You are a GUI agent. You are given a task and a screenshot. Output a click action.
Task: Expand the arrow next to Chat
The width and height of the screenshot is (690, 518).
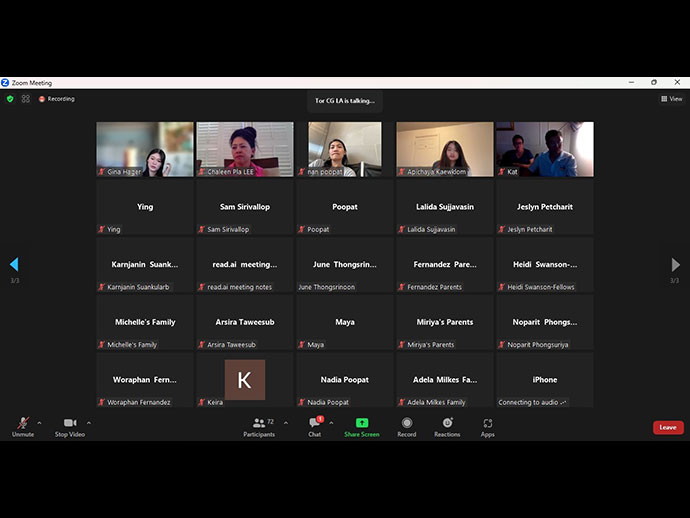tap(331, 422)
